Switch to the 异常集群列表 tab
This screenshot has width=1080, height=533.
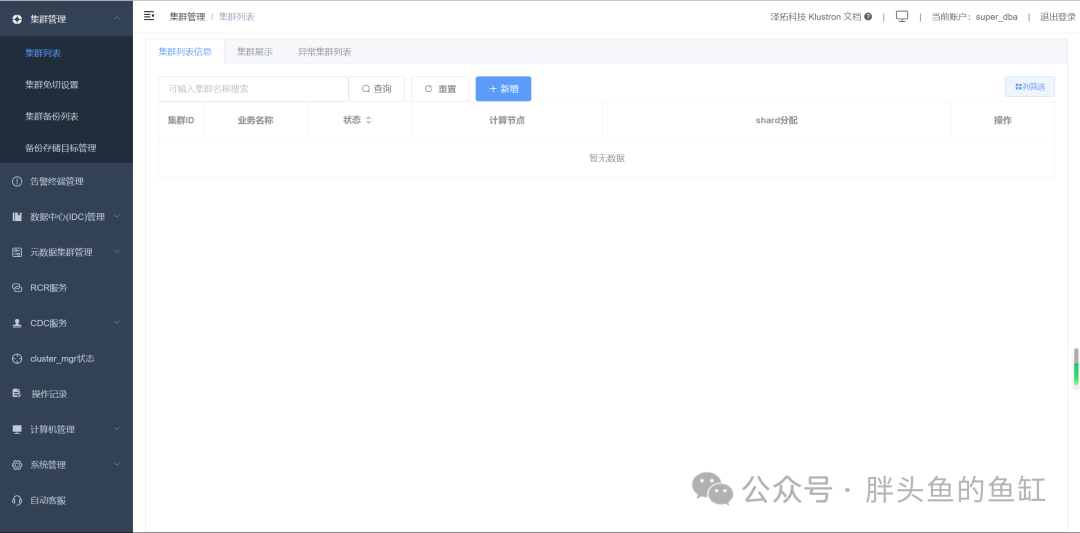pyautogui.click(x=324, y=52)
